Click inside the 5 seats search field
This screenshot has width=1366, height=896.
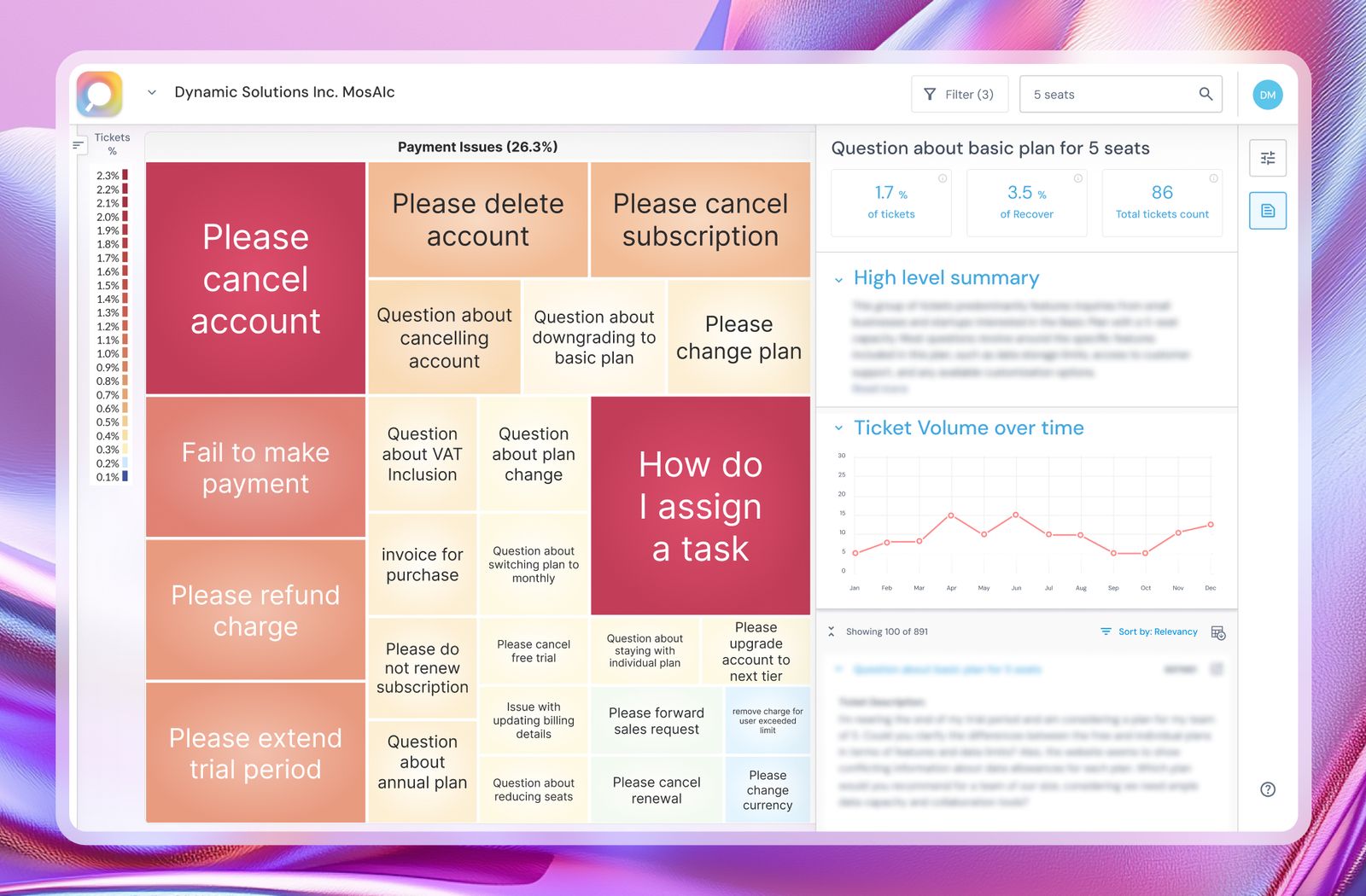pos(1110,94)
